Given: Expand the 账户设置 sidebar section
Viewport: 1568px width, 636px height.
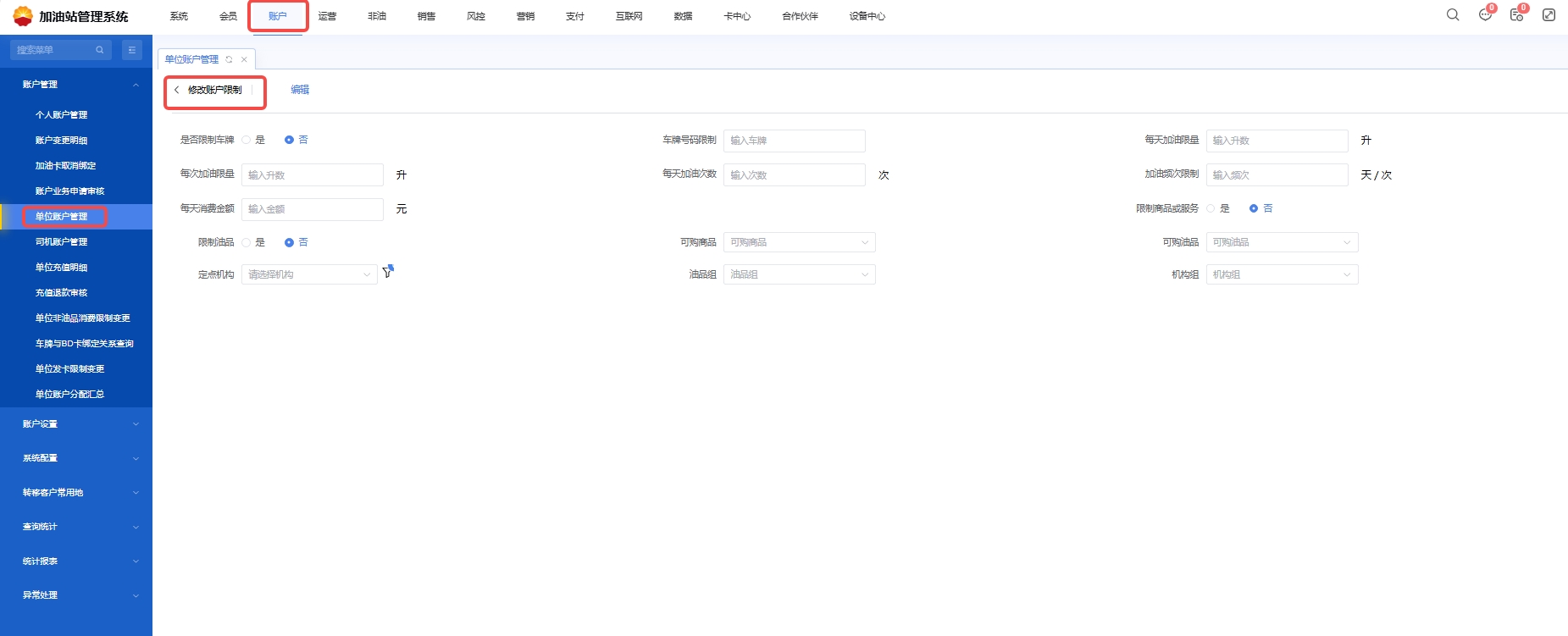Looking at the screenshot, I should pyautogui.click(x=76, y=424).
